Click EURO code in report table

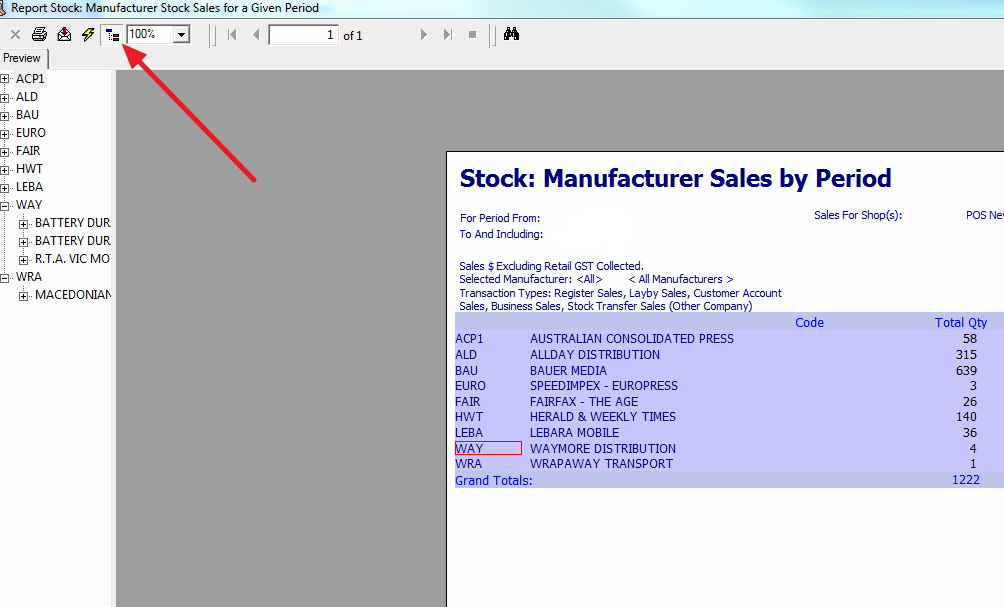(471, 386)
